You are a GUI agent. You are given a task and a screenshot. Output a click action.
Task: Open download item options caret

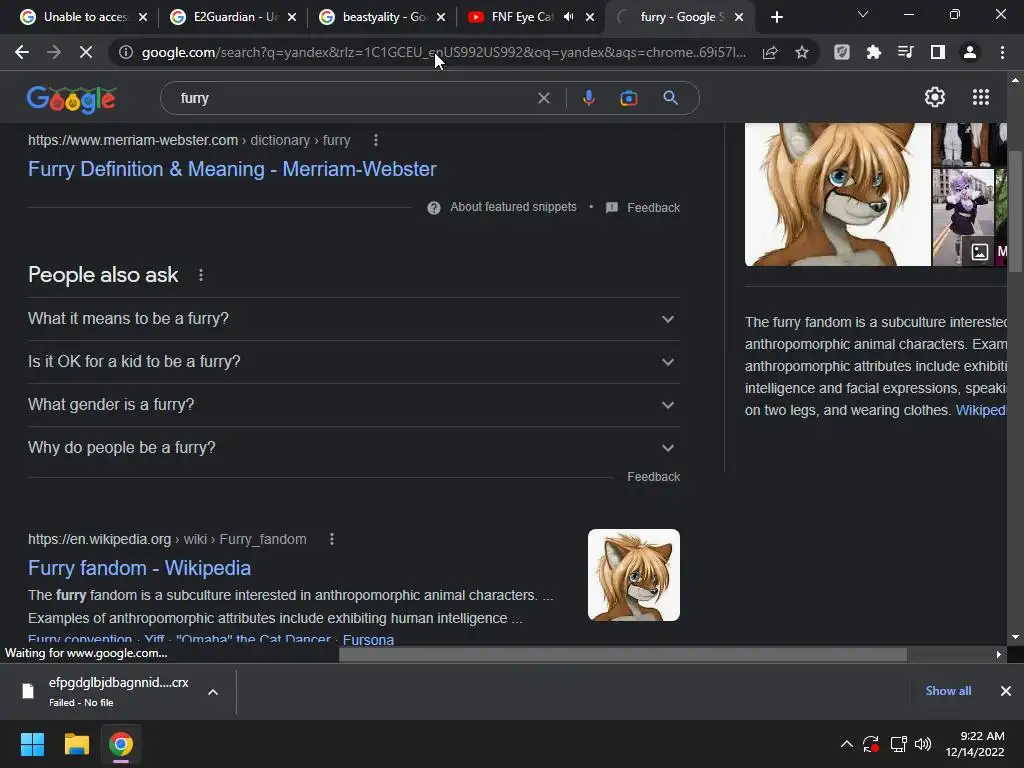pos(213,692)
